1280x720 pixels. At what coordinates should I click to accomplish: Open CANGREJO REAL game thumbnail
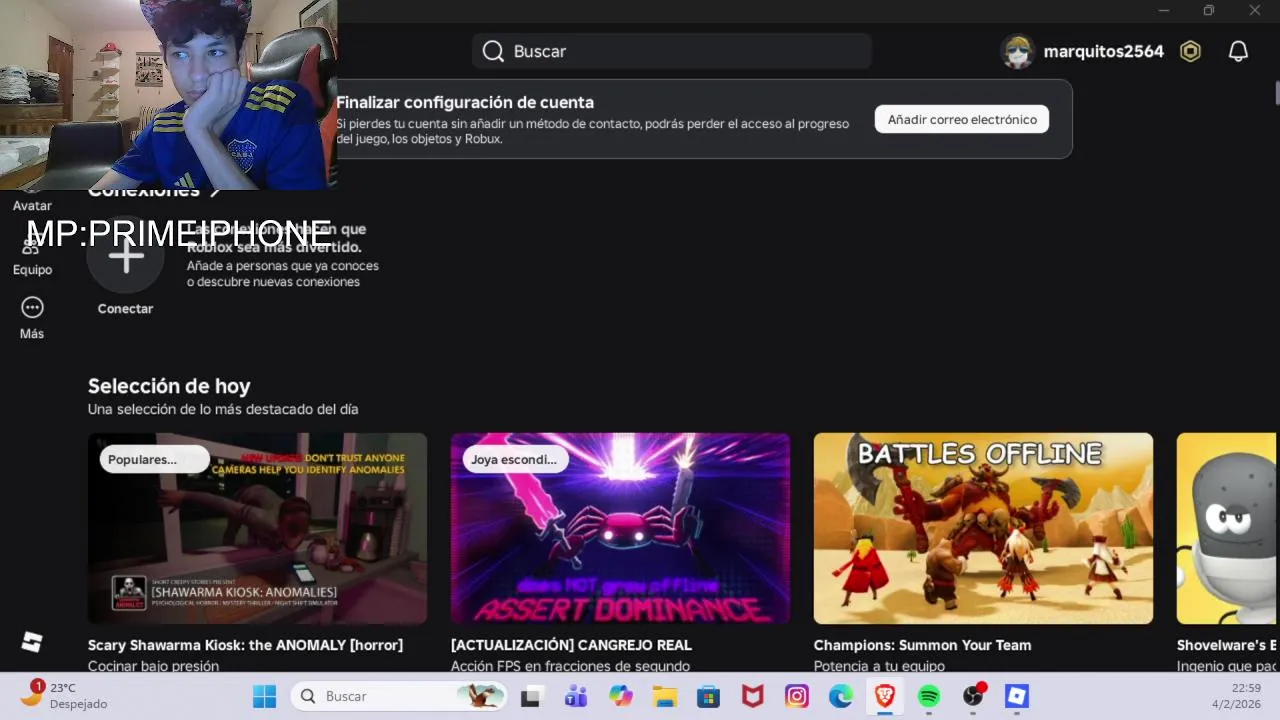tap(620, 528)
